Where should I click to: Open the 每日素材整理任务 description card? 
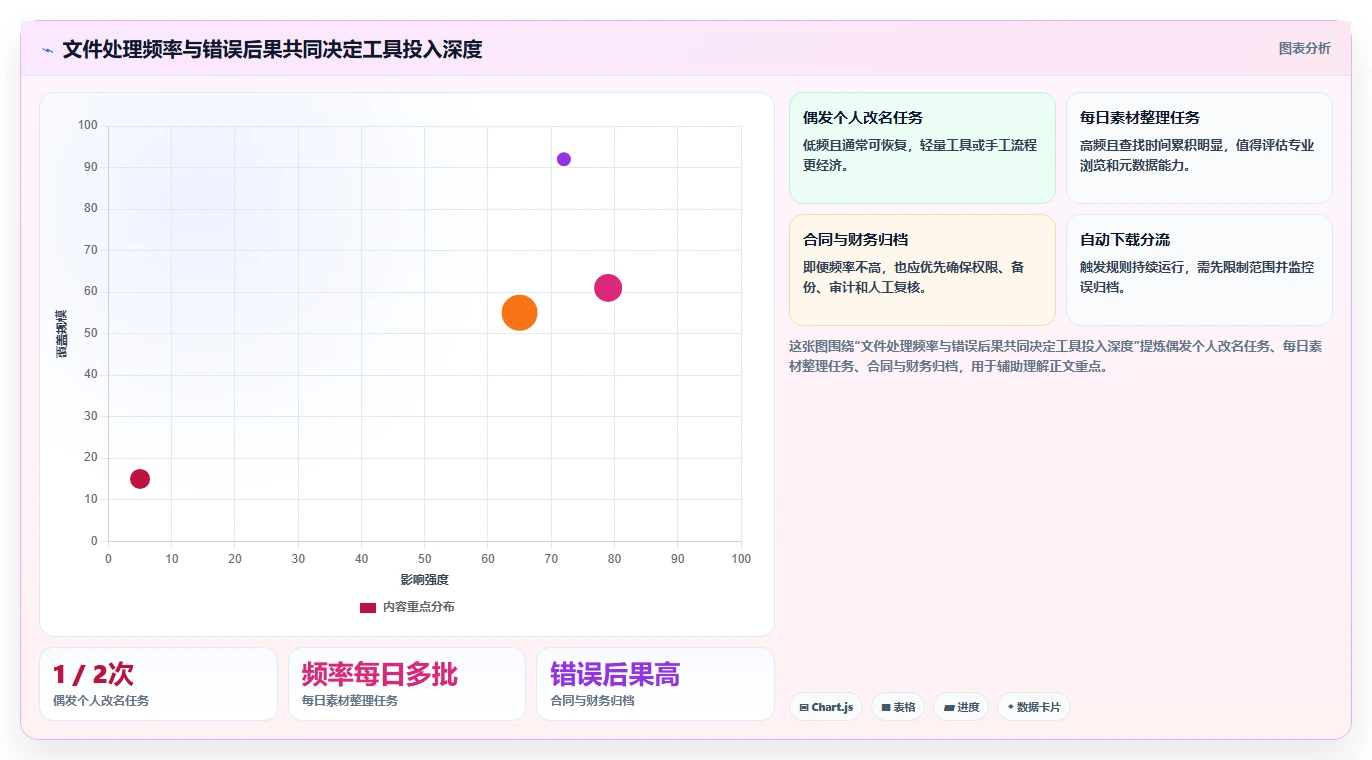pos(1199,148)
